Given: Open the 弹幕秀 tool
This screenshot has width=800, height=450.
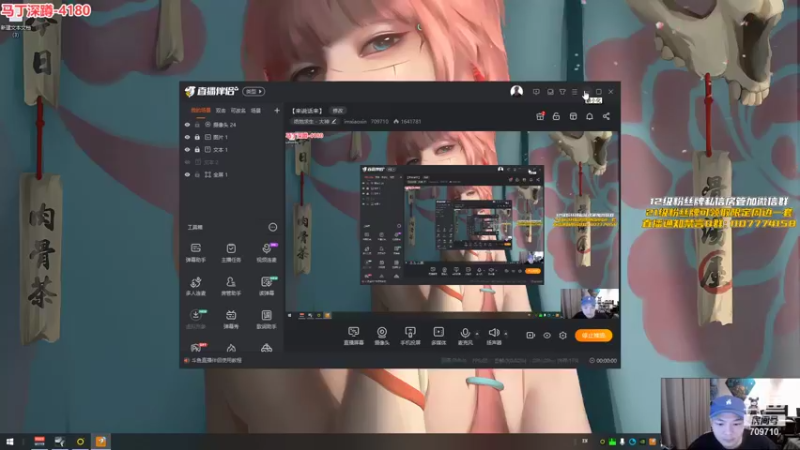Looking at the screenshot, I should [231, 319].
